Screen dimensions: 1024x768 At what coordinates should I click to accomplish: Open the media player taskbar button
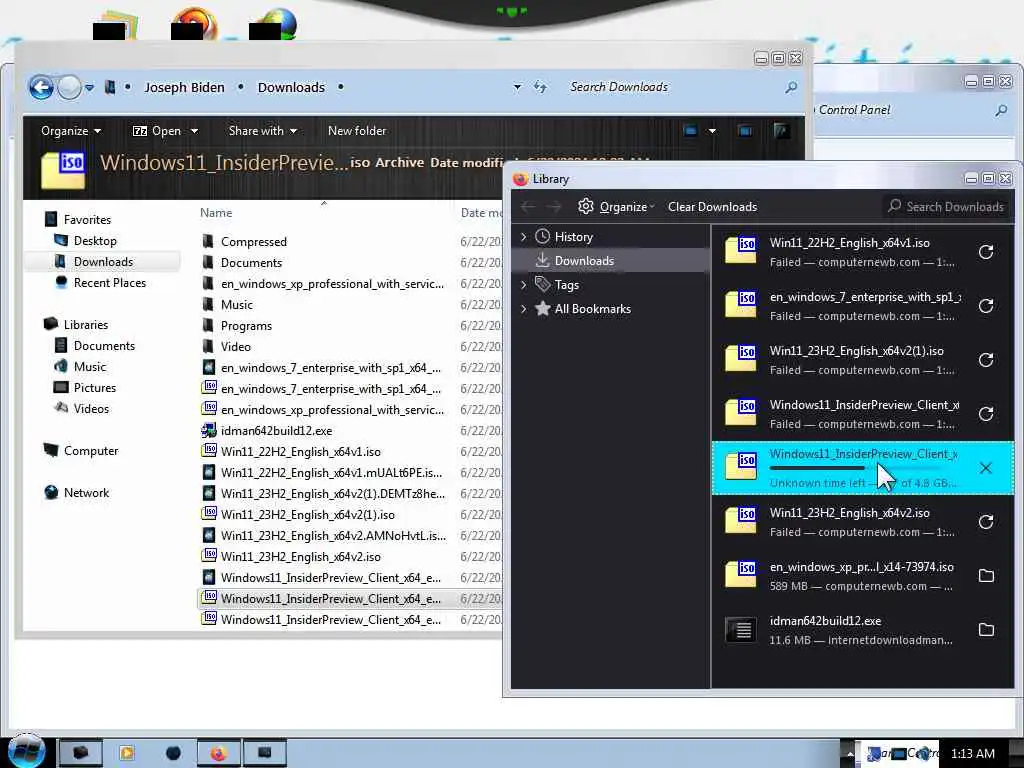(x=127, y=753)
